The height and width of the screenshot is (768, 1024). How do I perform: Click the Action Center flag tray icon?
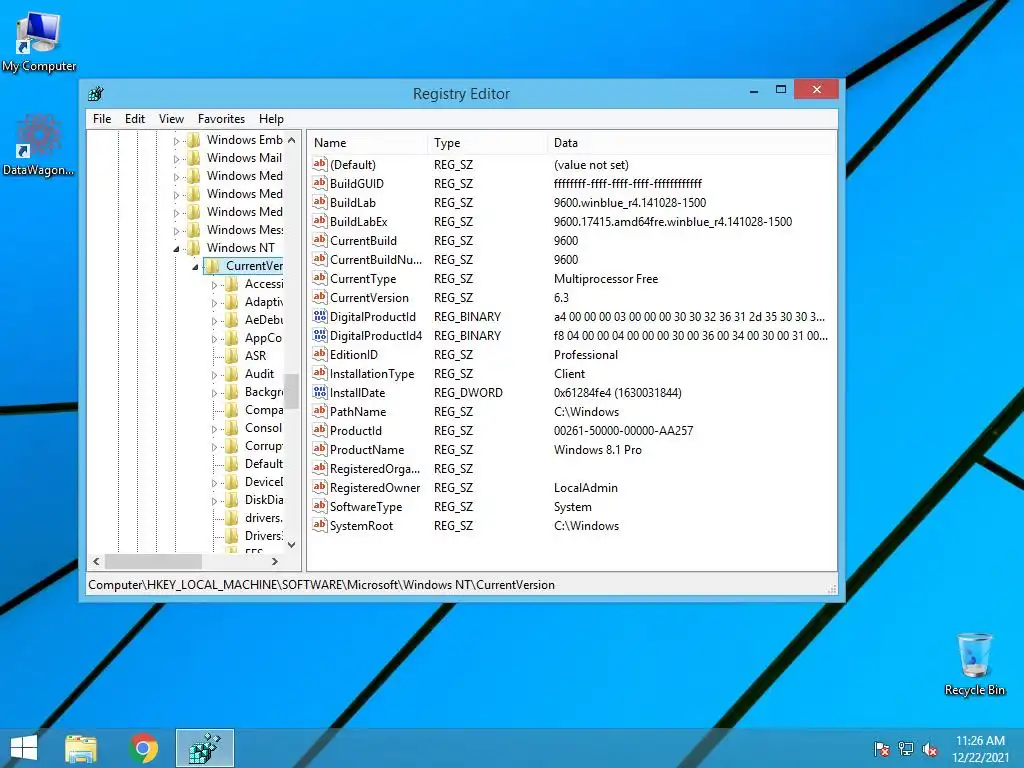(882, 749)
